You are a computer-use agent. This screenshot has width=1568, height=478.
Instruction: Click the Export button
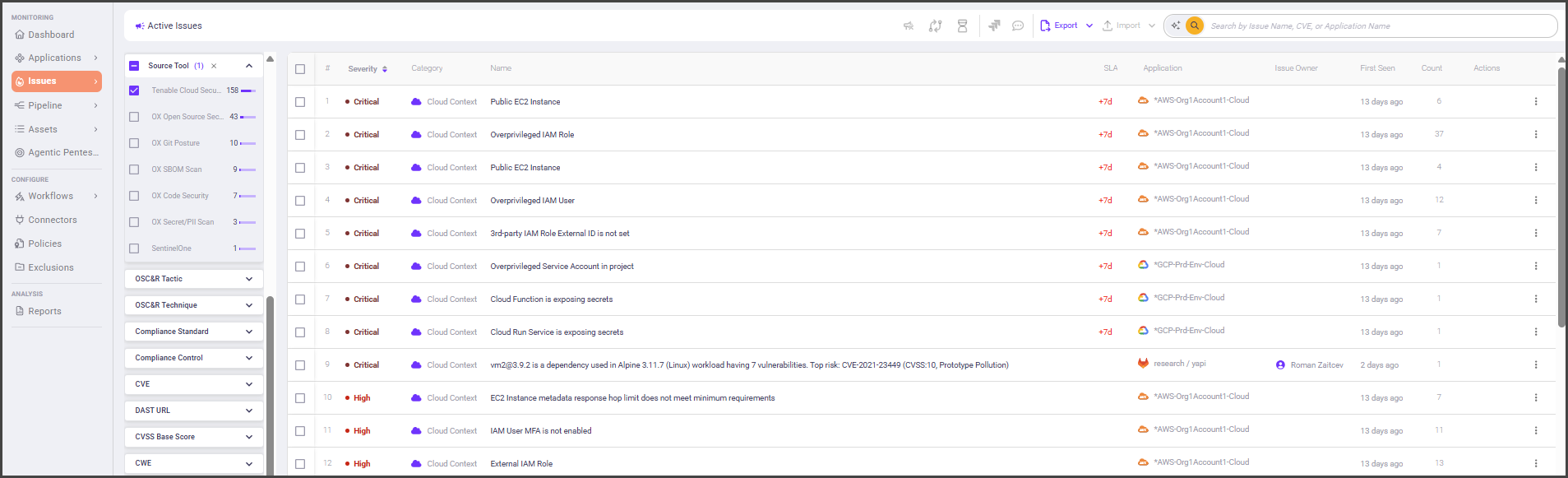point(1060,26)
